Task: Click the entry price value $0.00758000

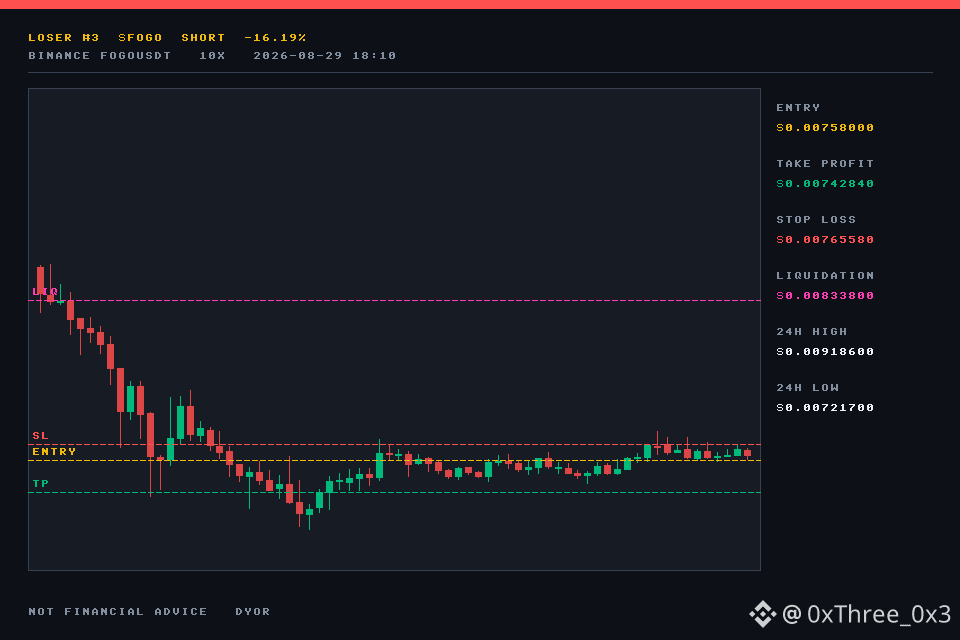Action: click(825, 127)
